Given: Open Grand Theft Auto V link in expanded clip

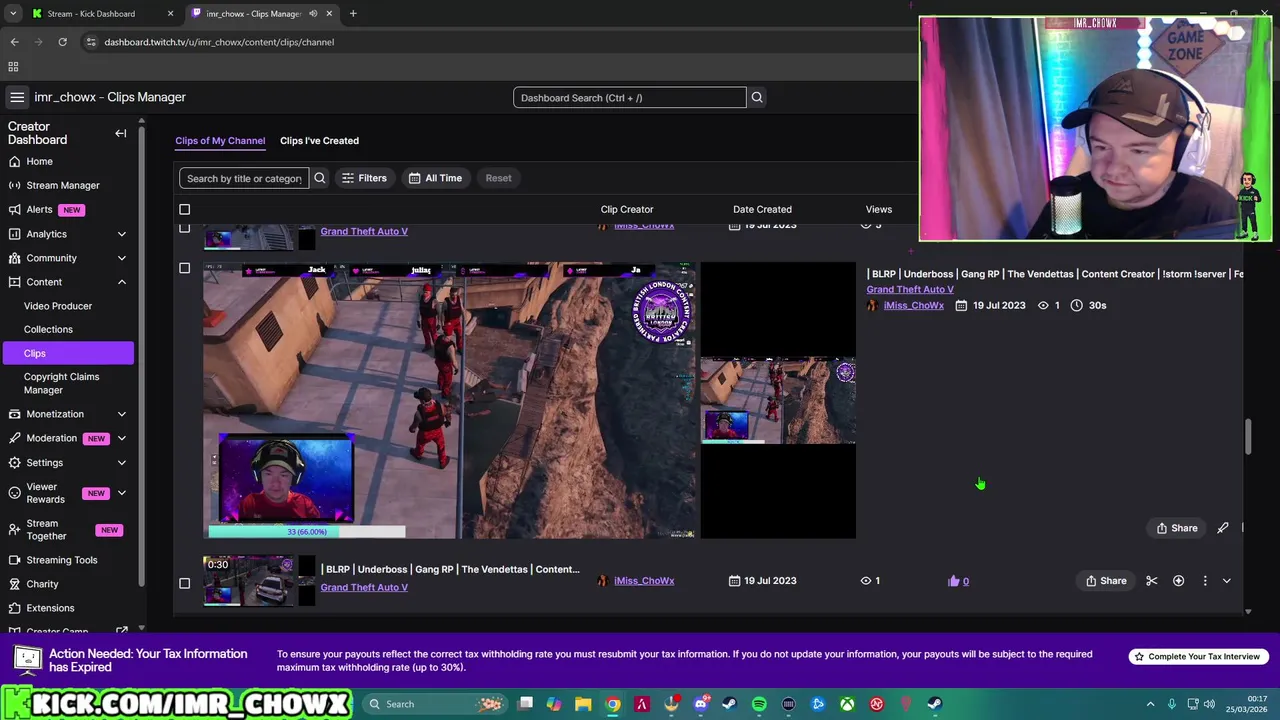Looking at the screenshot, I should click(x=910, y=289).
